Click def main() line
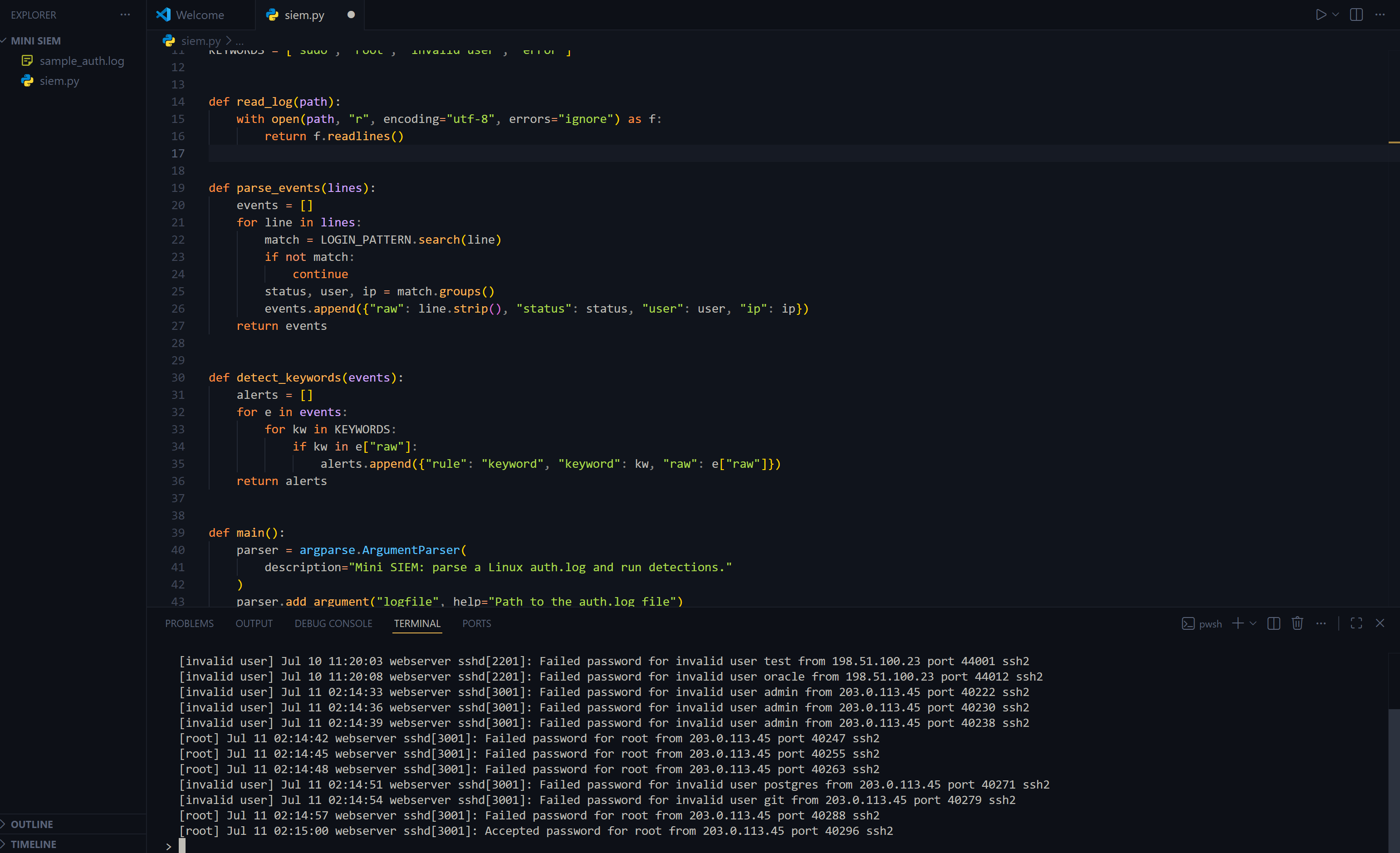 [247, 533]
